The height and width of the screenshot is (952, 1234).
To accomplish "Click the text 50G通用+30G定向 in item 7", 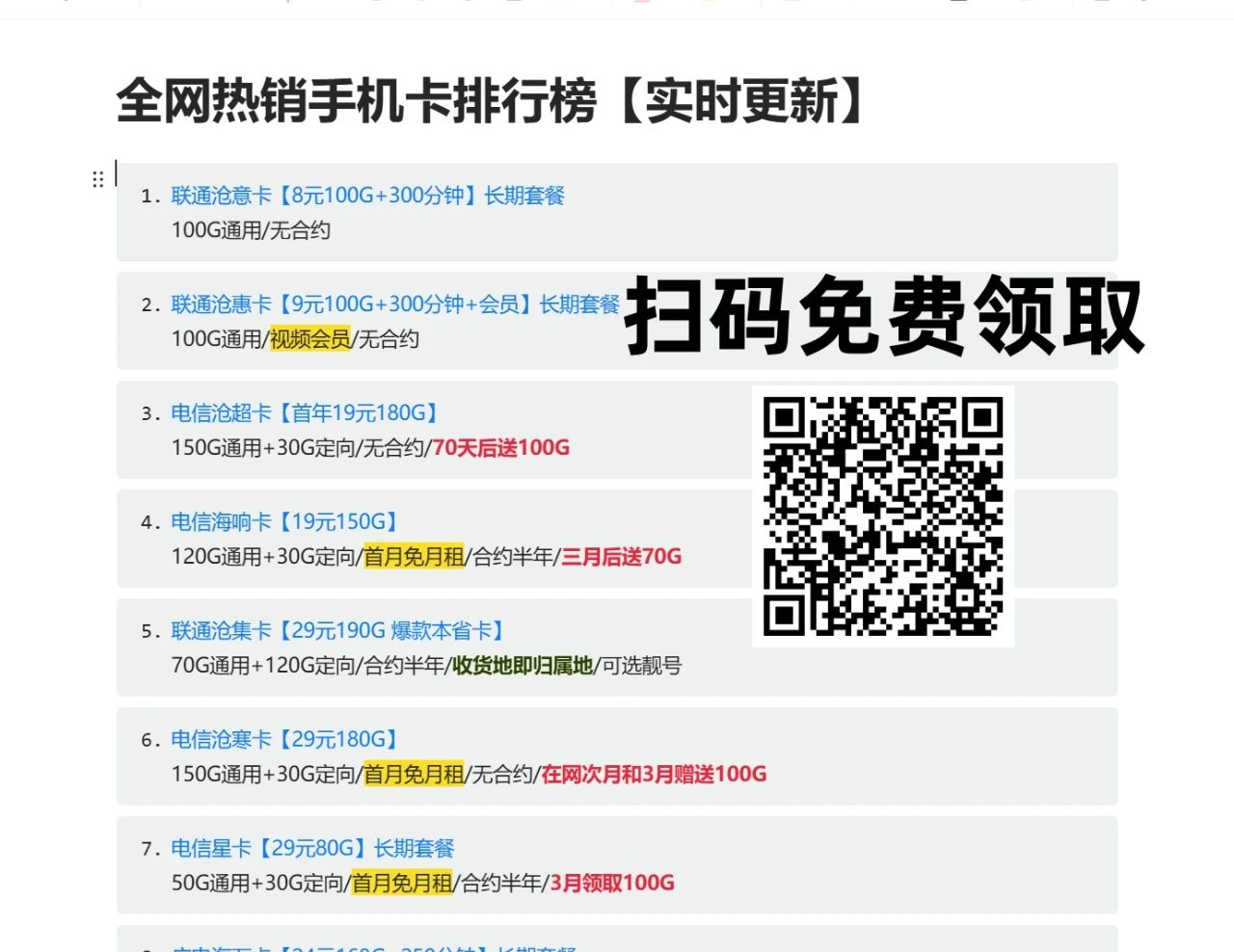I will point(257,884).
